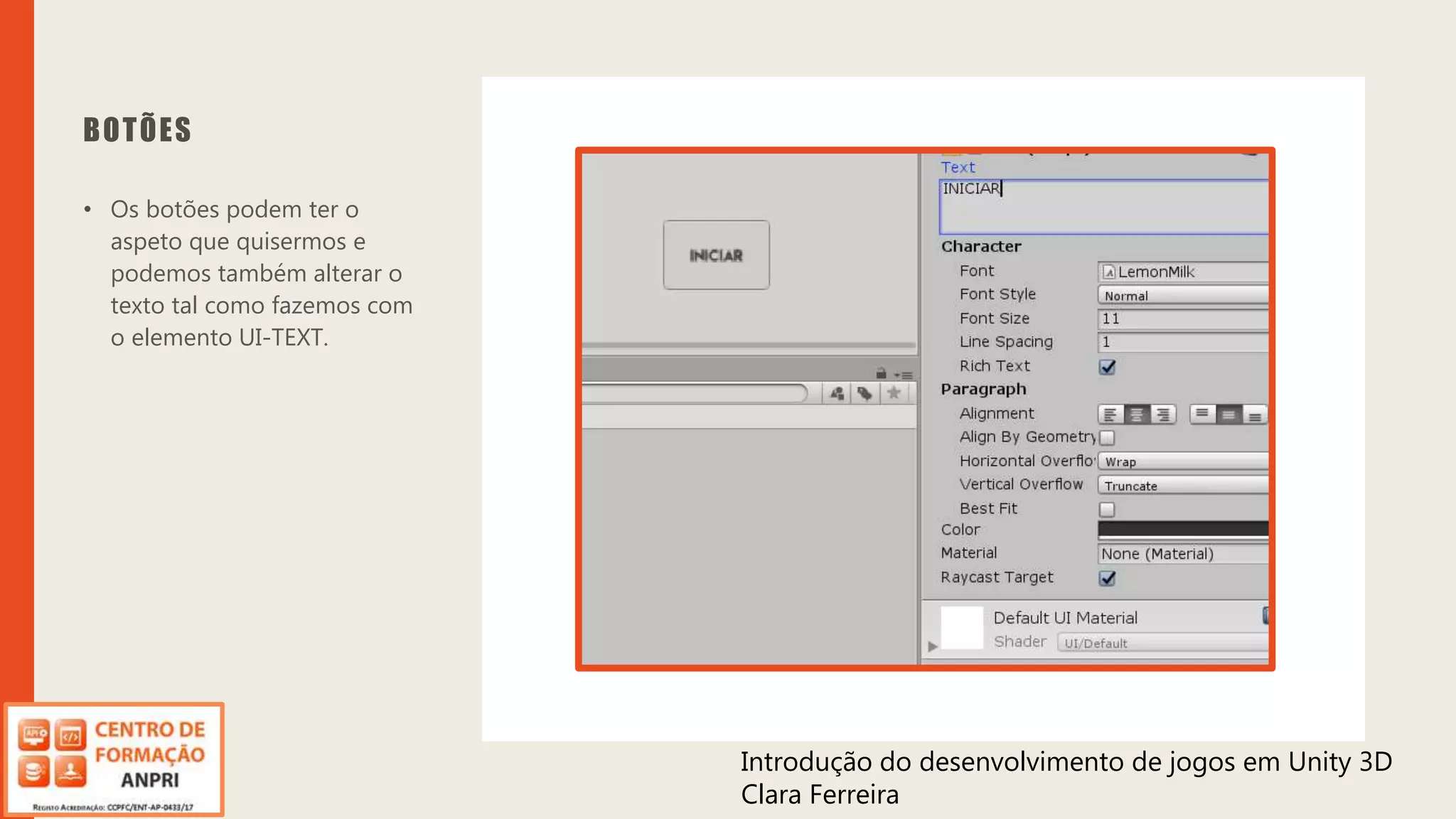The width and height of the screenshot is (1456, 819).
Task: Enable the Best Fit checkbox
Action: [x=1107, y=509]
